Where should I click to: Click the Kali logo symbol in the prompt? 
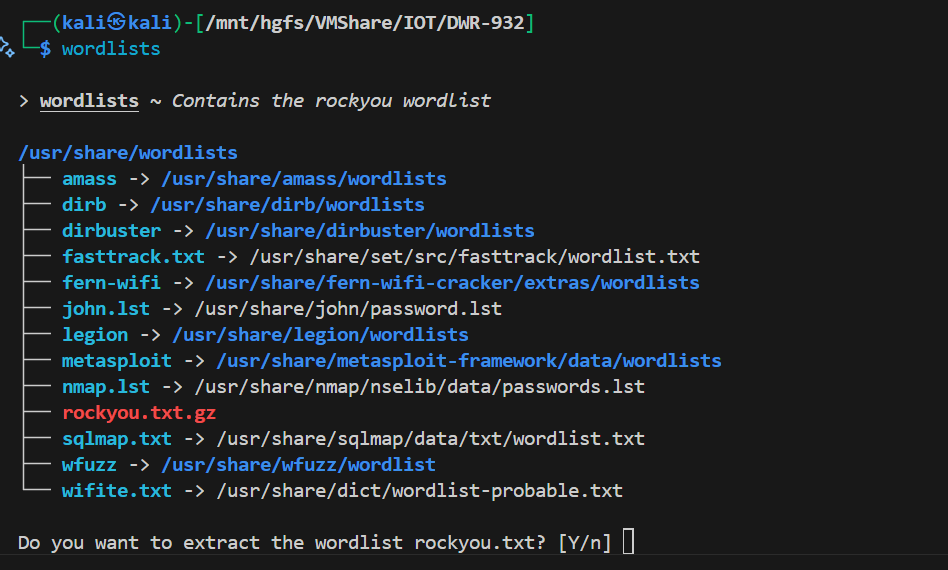(x=118, y=23)
